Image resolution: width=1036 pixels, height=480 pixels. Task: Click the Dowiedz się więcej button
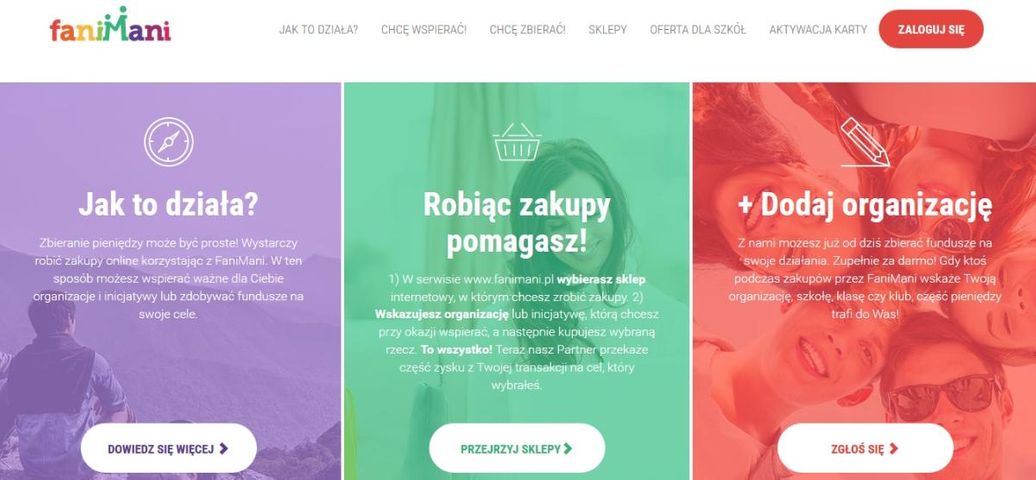coord(168,448)
